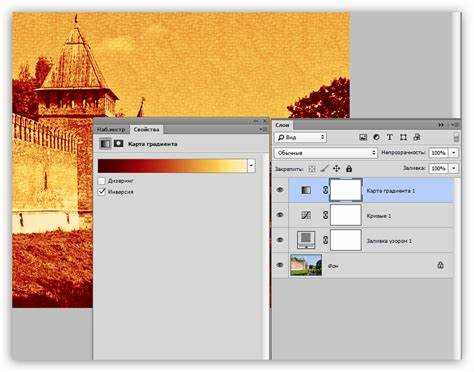The image size is (474, 372).
Task: Click link icon on 'Заливка узором 1' layer
Action: click(x=325, y=240)
